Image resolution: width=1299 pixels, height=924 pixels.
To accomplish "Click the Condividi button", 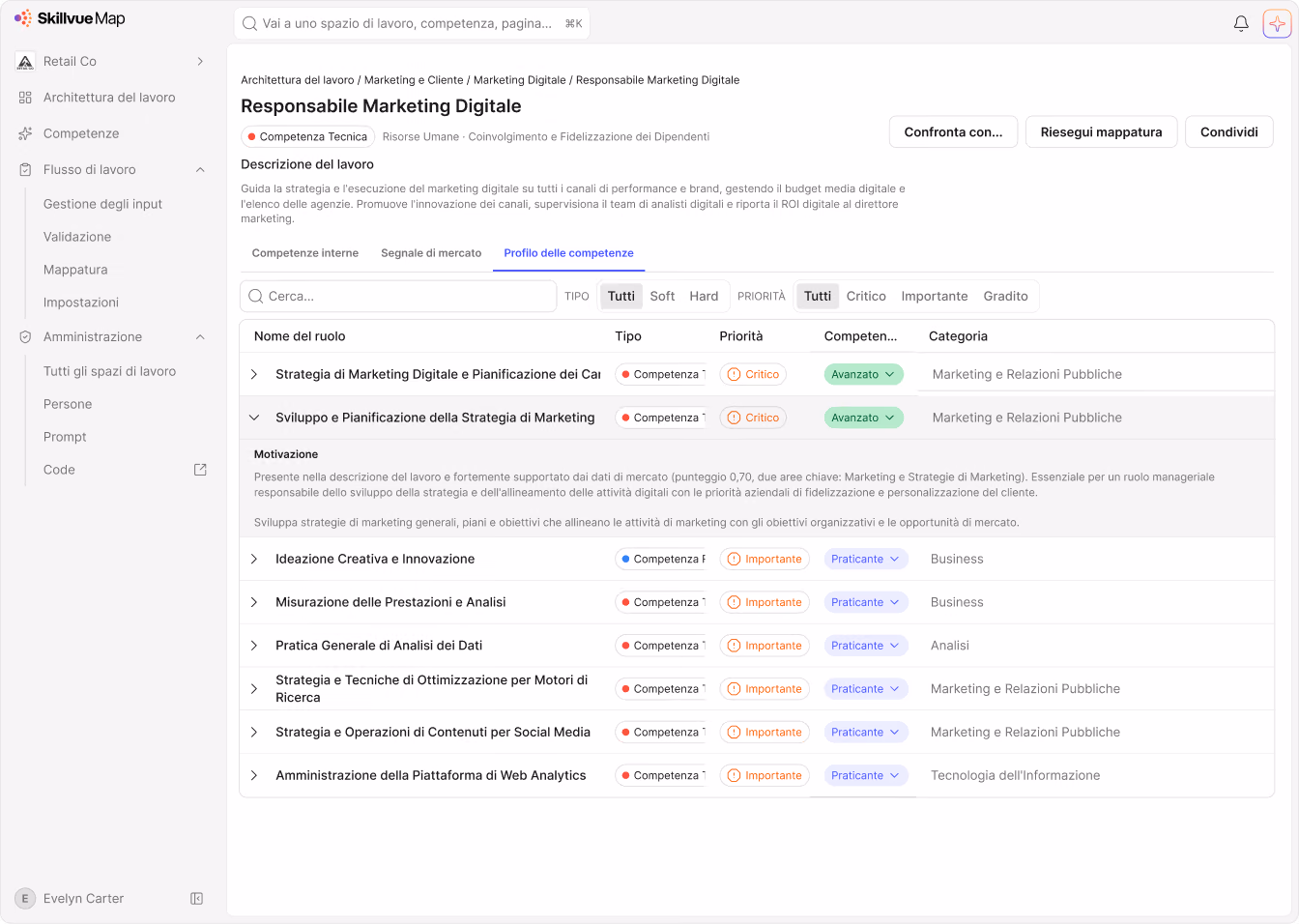I will coord(1228,132).
